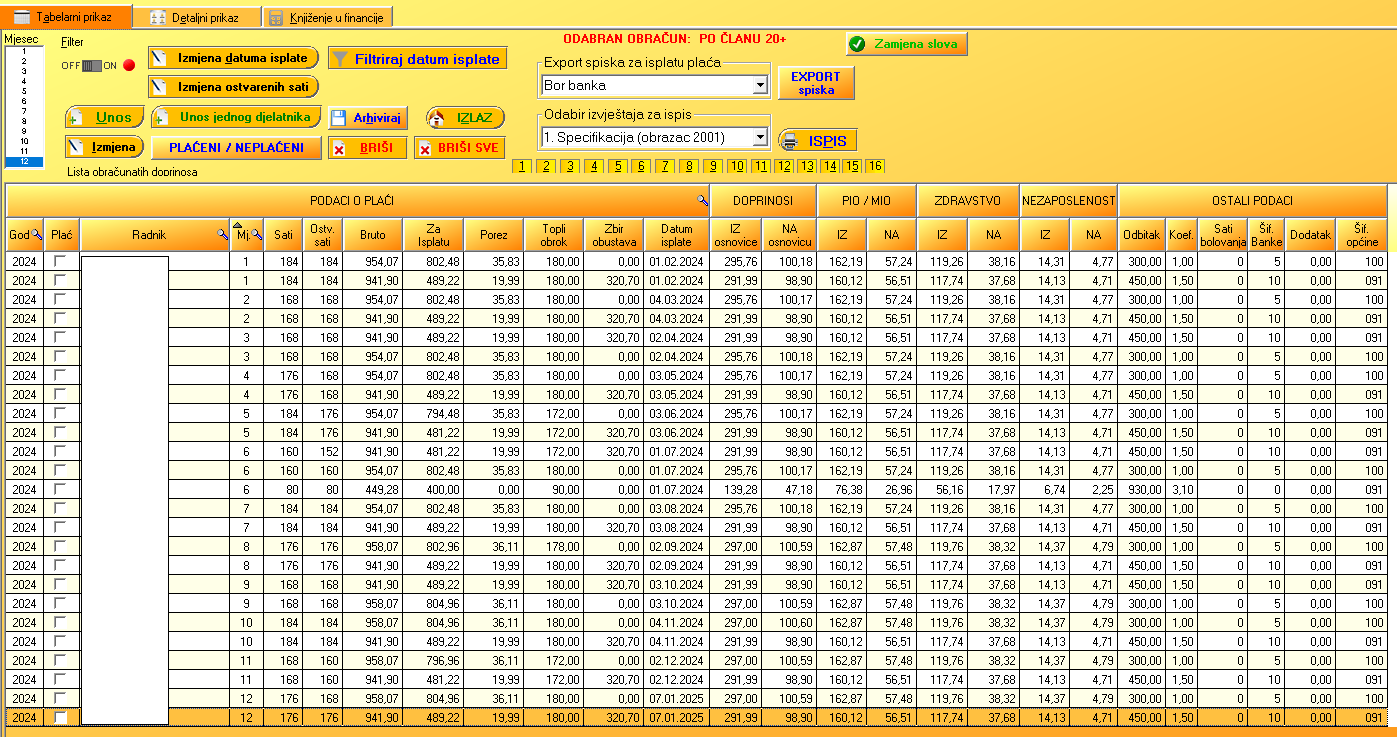The width and height of the screenshot is (1397, 737).
Task: Delete record with BRIŠI button
Action: 368,148
